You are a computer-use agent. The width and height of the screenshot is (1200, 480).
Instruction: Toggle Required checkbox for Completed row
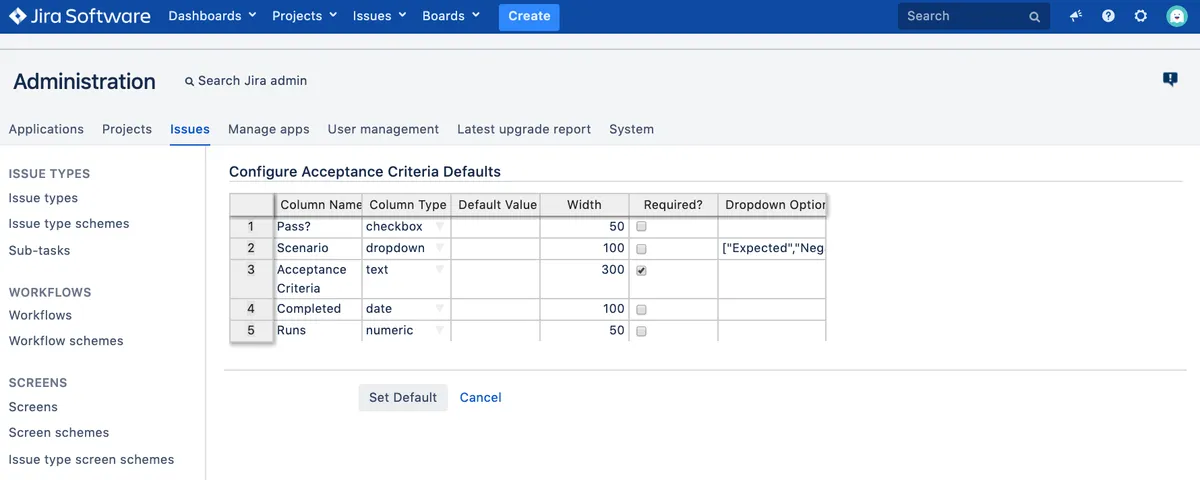pos(642,310)
